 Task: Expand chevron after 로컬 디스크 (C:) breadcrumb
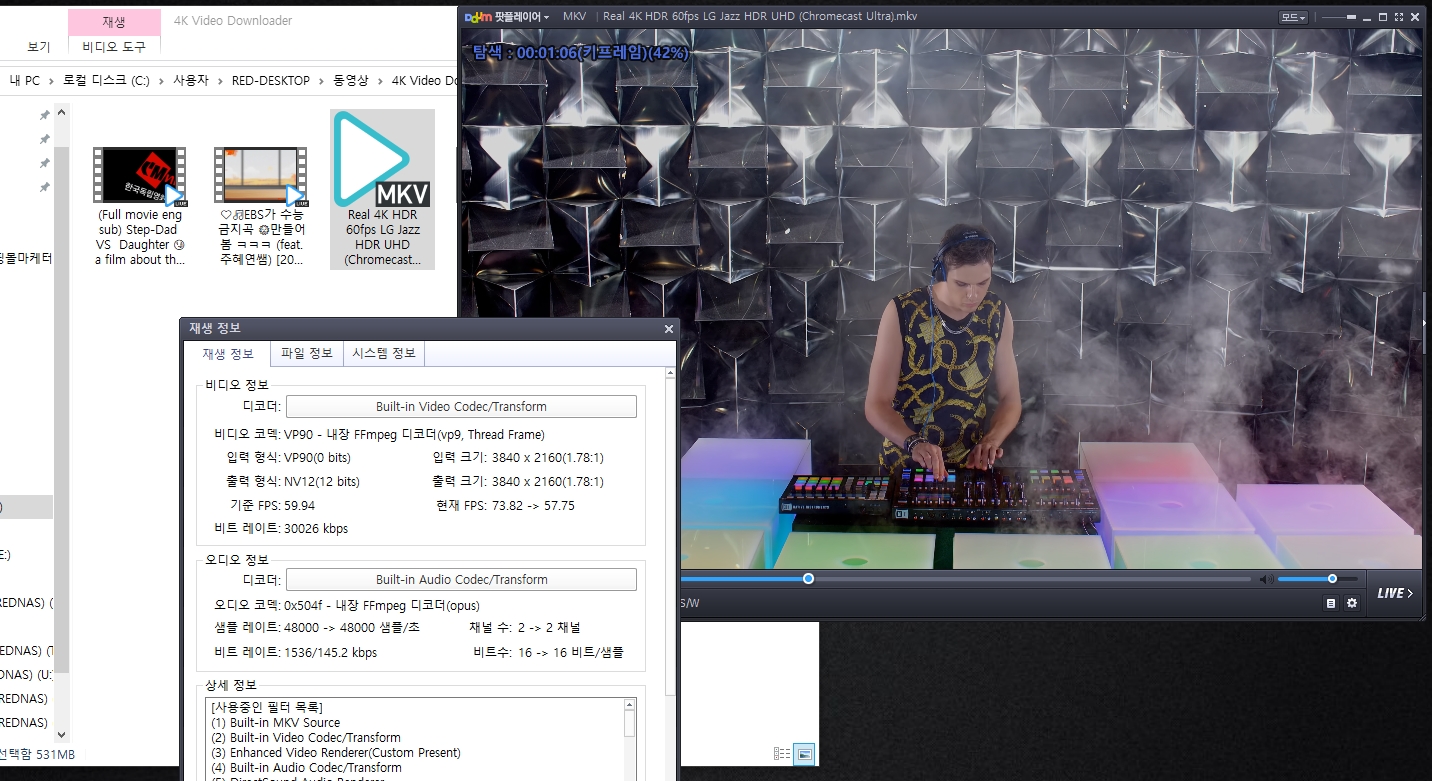point(161,81)
